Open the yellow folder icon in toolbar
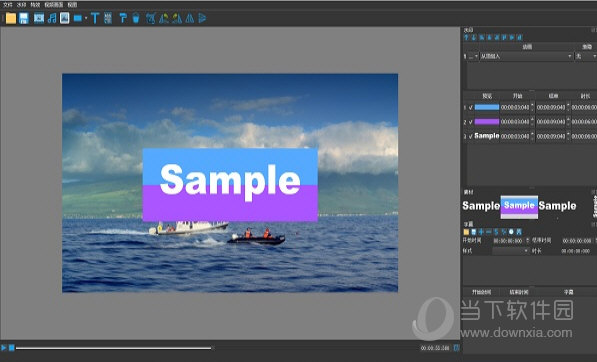597x362 pixels. click(x=11, y=18)
